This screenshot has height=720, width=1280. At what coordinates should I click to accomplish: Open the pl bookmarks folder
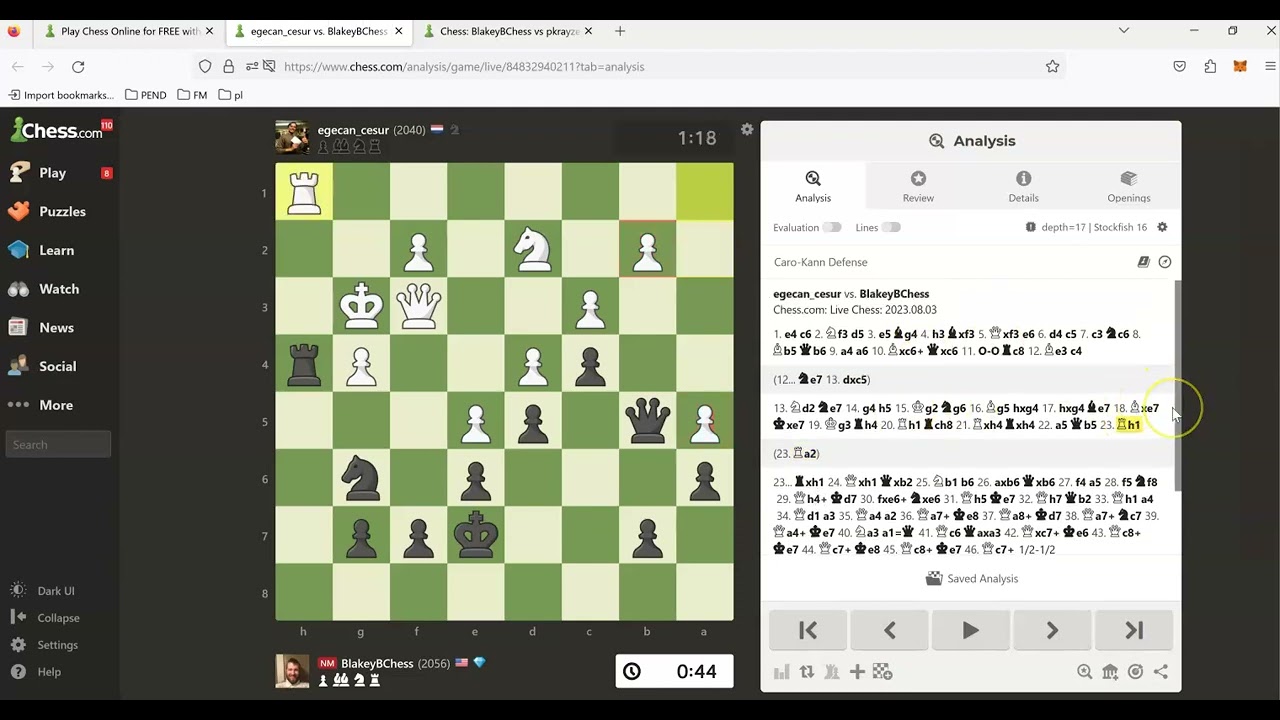pyautogui.click(x=230, y=95)
